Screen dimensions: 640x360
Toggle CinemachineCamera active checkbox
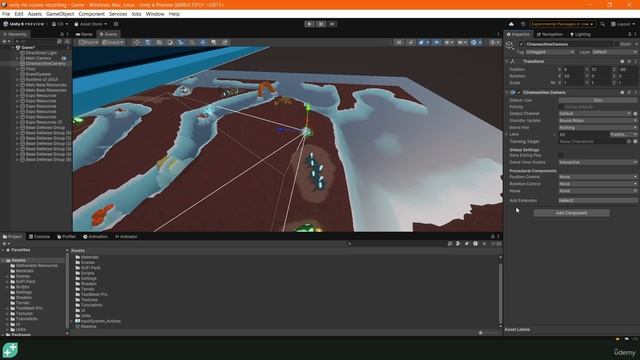pyautogui.click(x=521, y=44)
